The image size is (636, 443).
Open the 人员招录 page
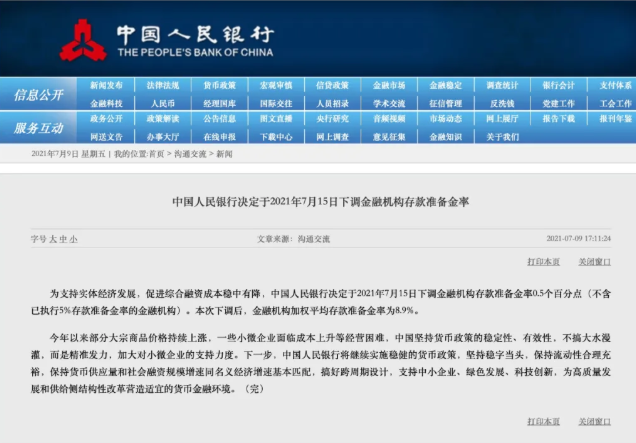pyautogui.click(x=333, y=103)
